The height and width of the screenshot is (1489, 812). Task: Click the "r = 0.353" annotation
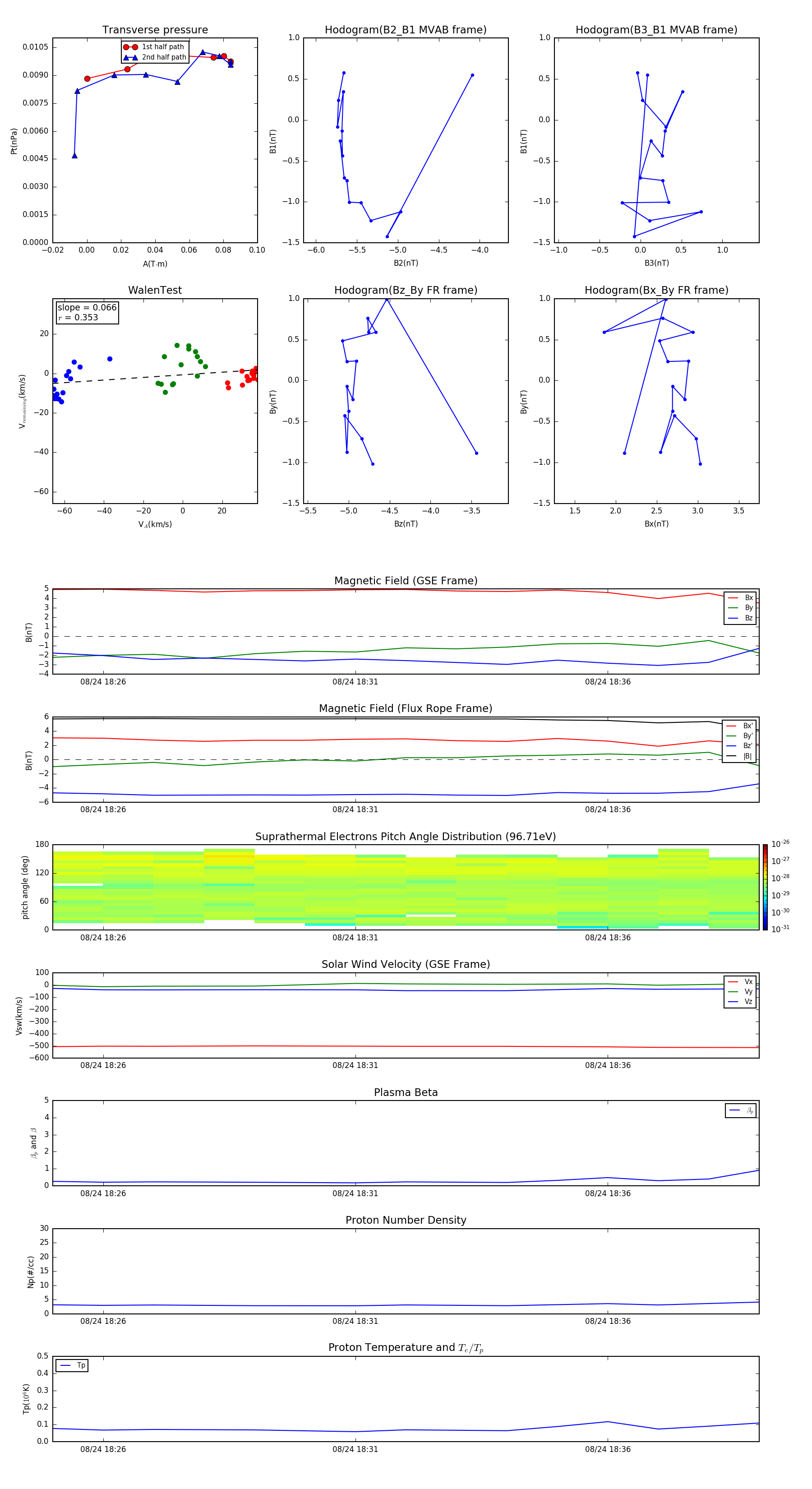[x=78, y=317]
